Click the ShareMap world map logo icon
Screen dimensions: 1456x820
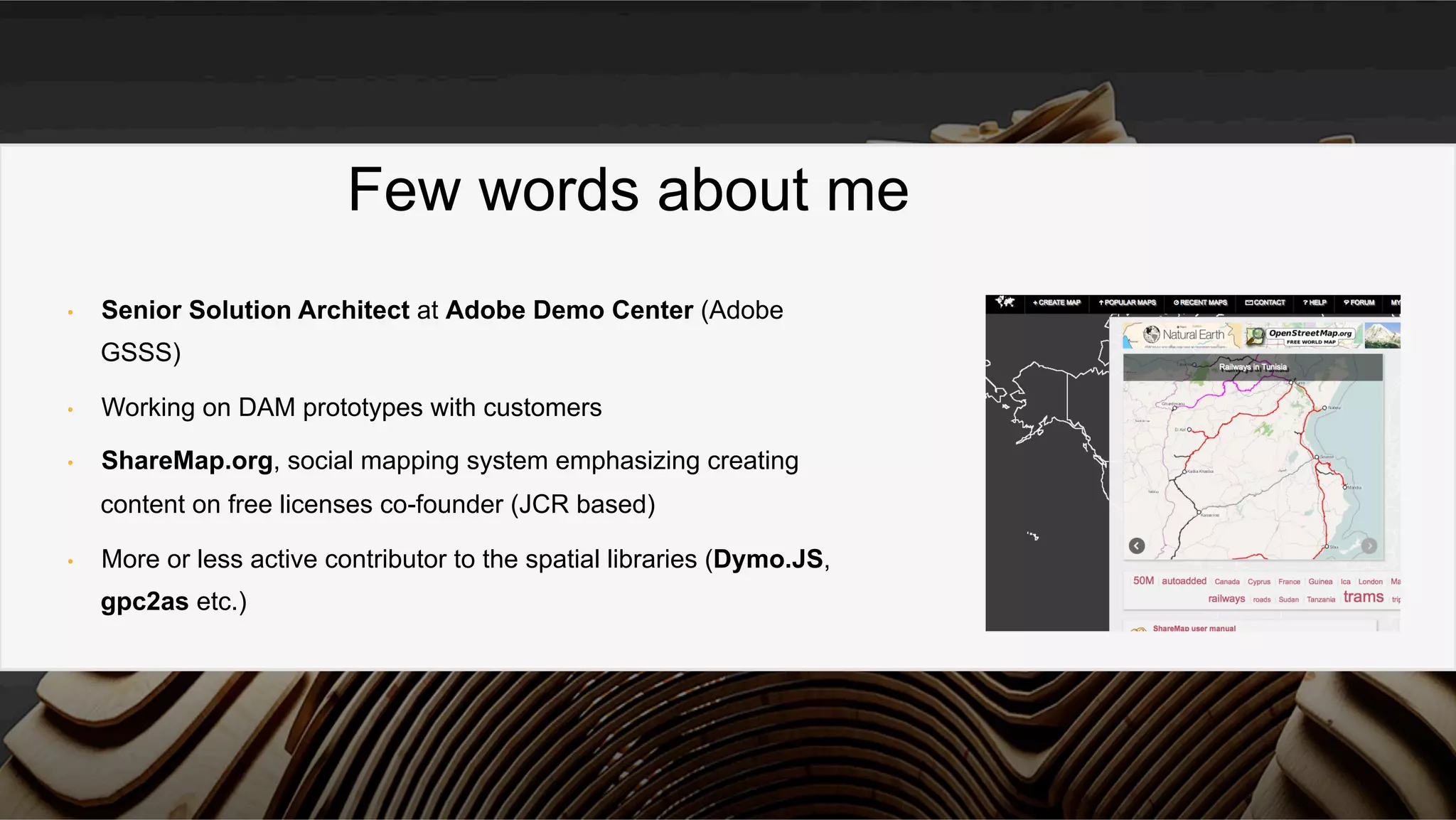click(1005, 302)
